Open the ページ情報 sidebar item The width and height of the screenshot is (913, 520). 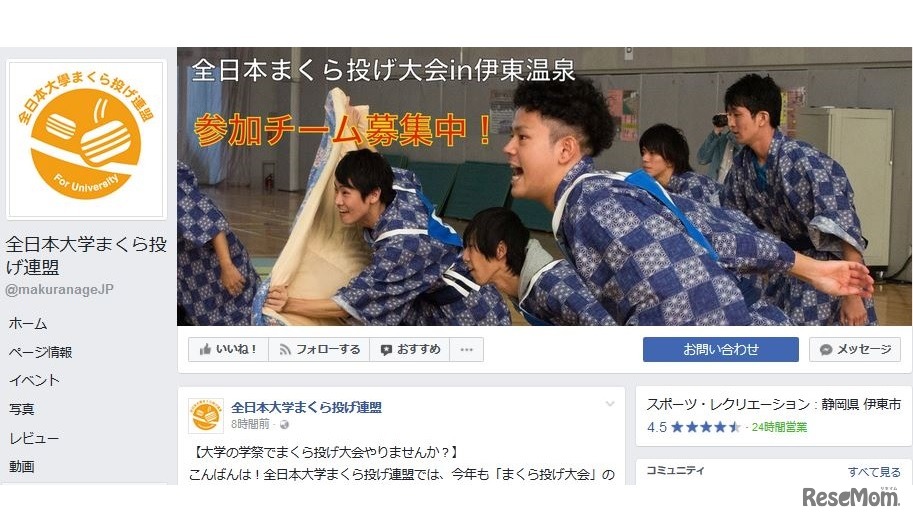(x=40, y=352)
